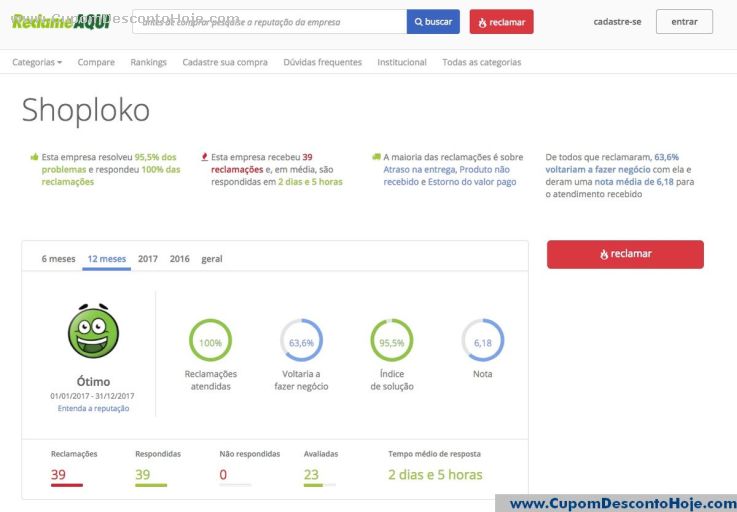737x512 pixels.
Task: Click the Ótimo reputation label
Action: 93,381
